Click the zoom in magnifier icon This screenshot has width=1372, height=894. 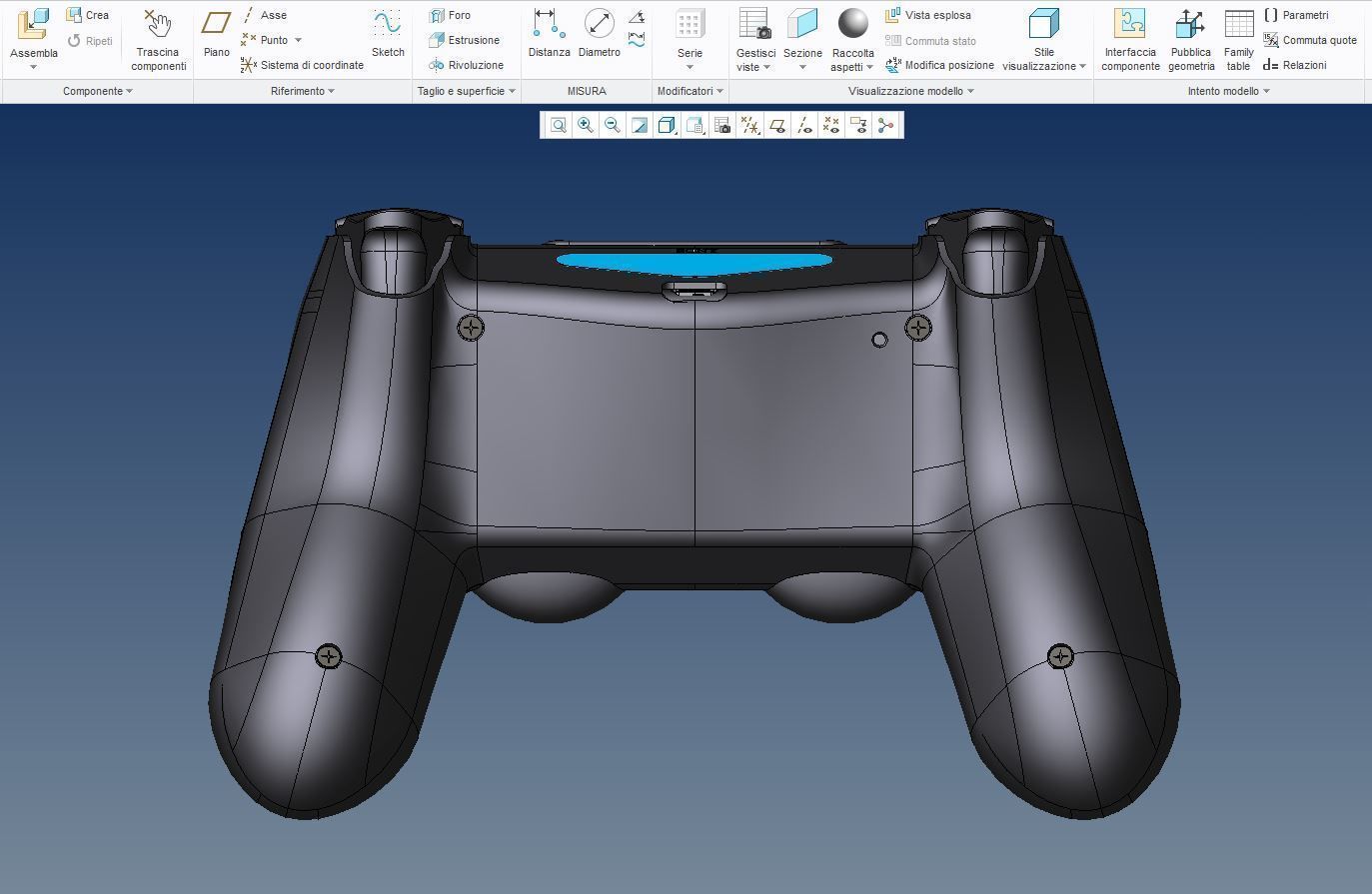pyautogui.click(x=586, y=125)
